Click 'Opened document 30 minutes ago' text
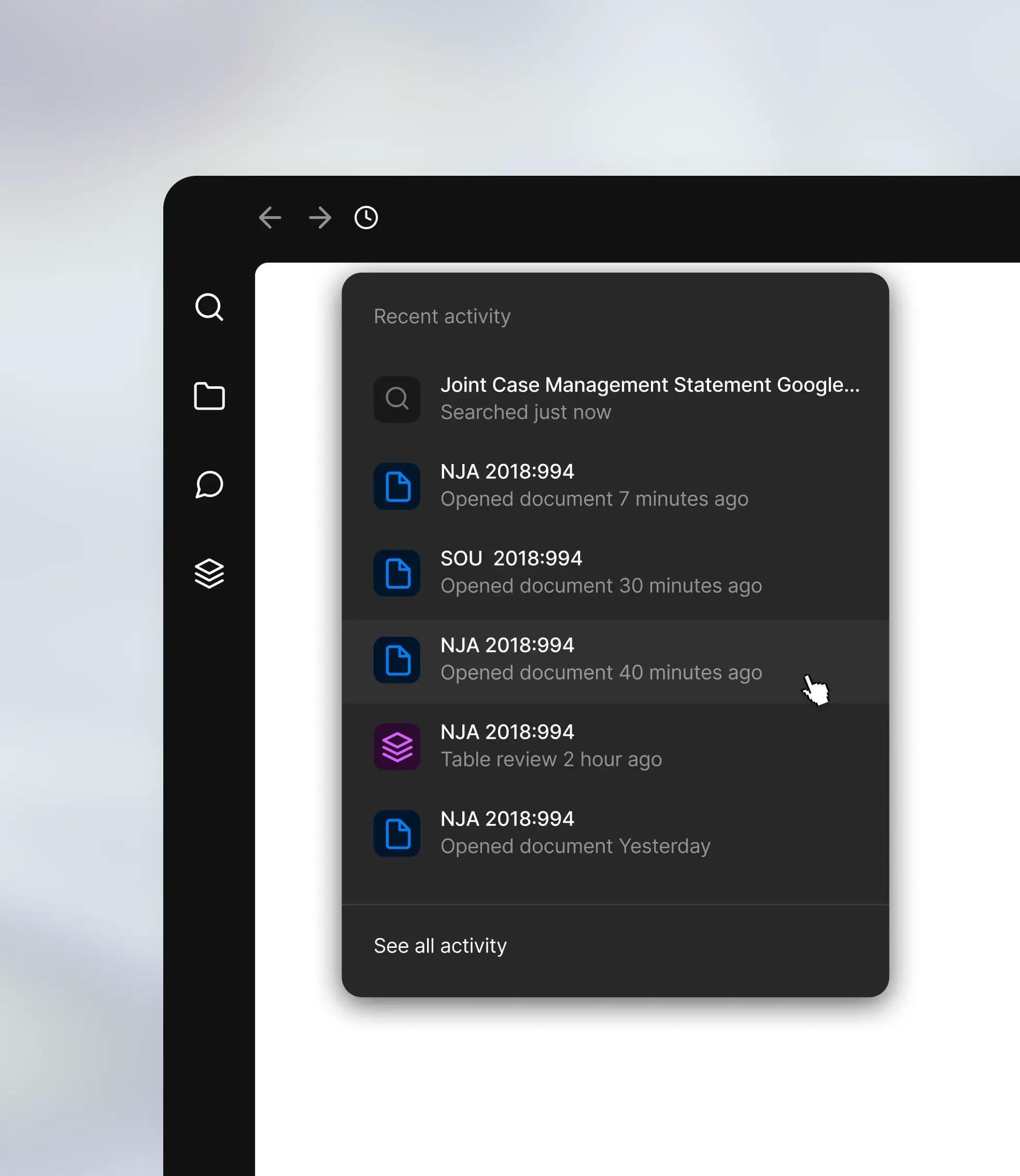Image resolution: width=1020 pixels, height=1176 pixels. click(601, 586)
